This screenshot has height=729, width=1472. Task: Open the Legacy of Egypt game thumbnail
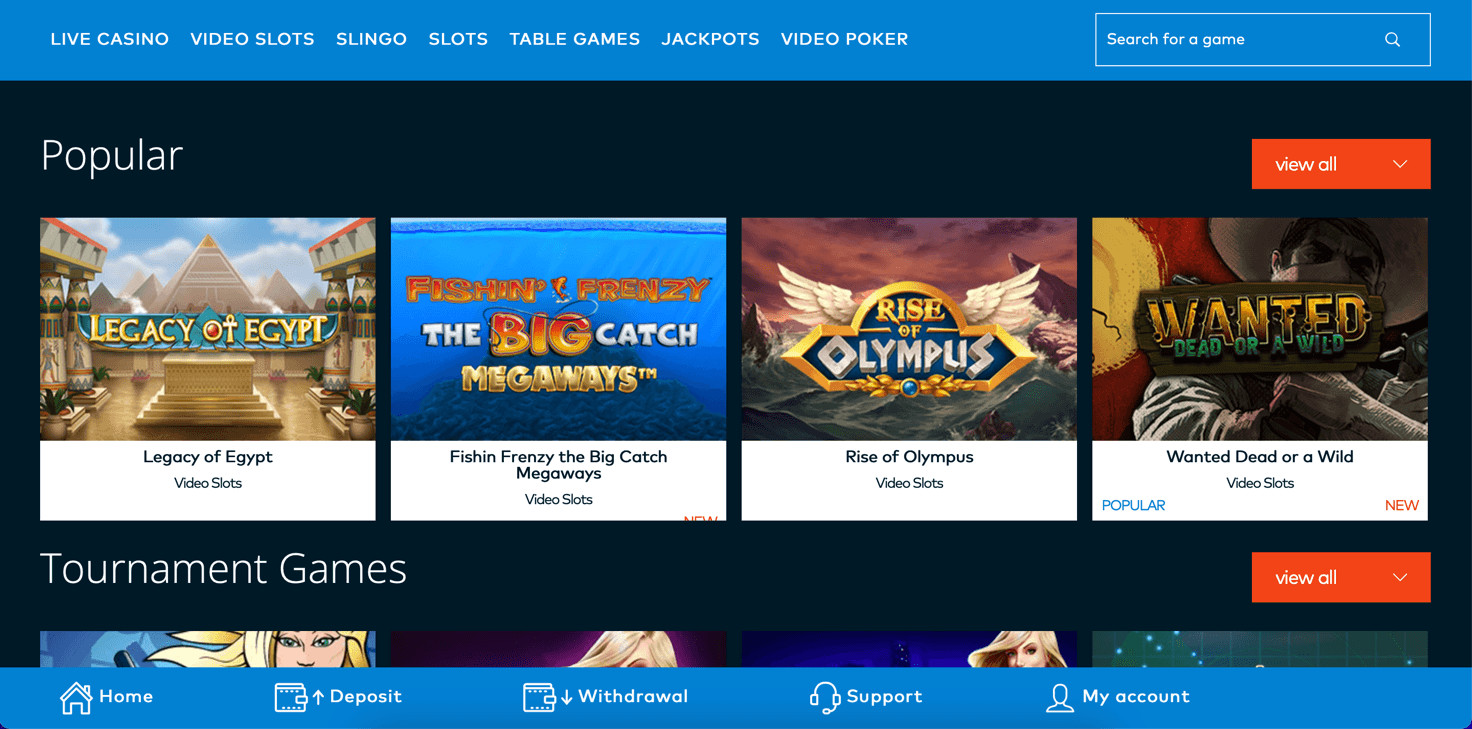click(208, 329)
